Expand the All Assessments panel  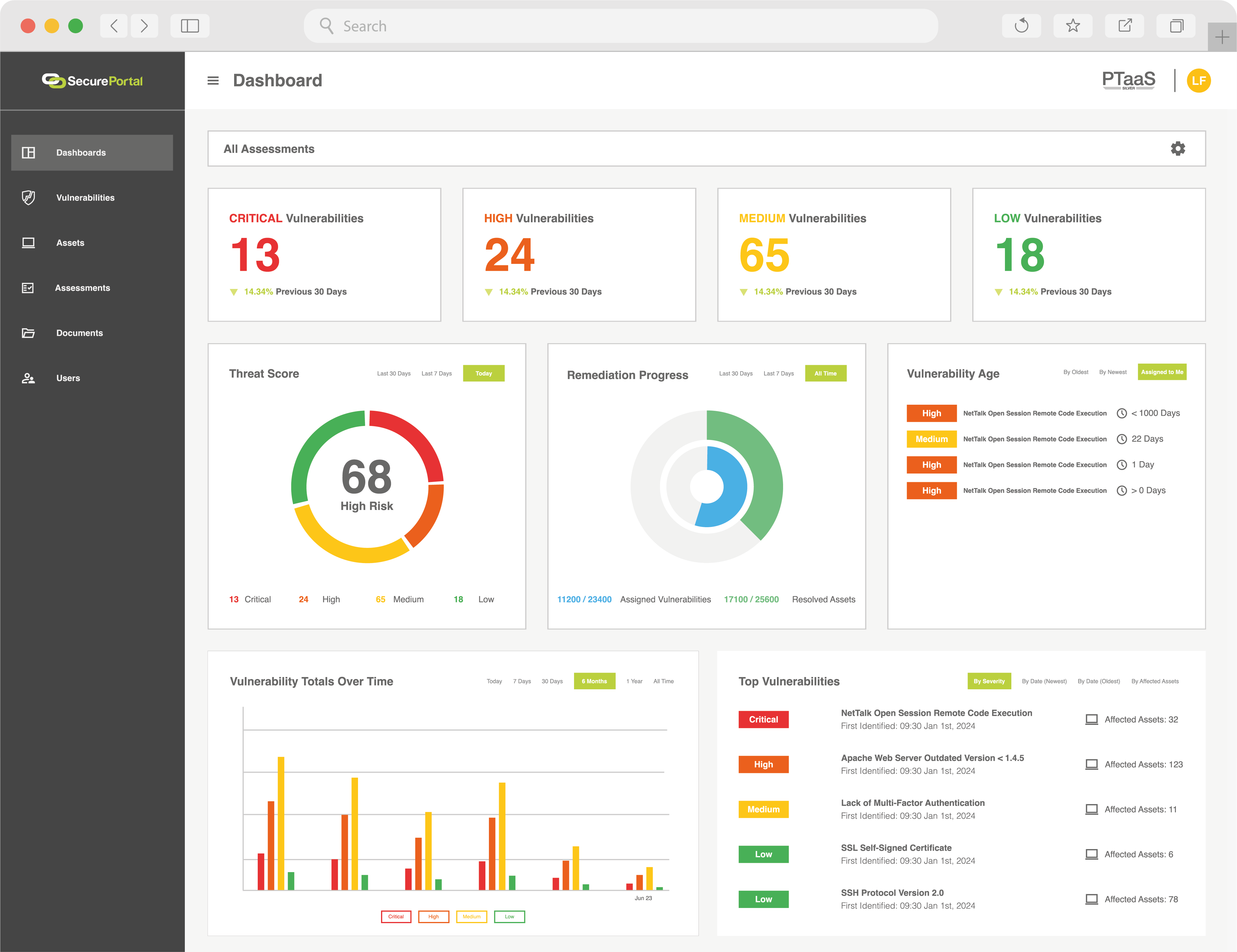[270, 148]
